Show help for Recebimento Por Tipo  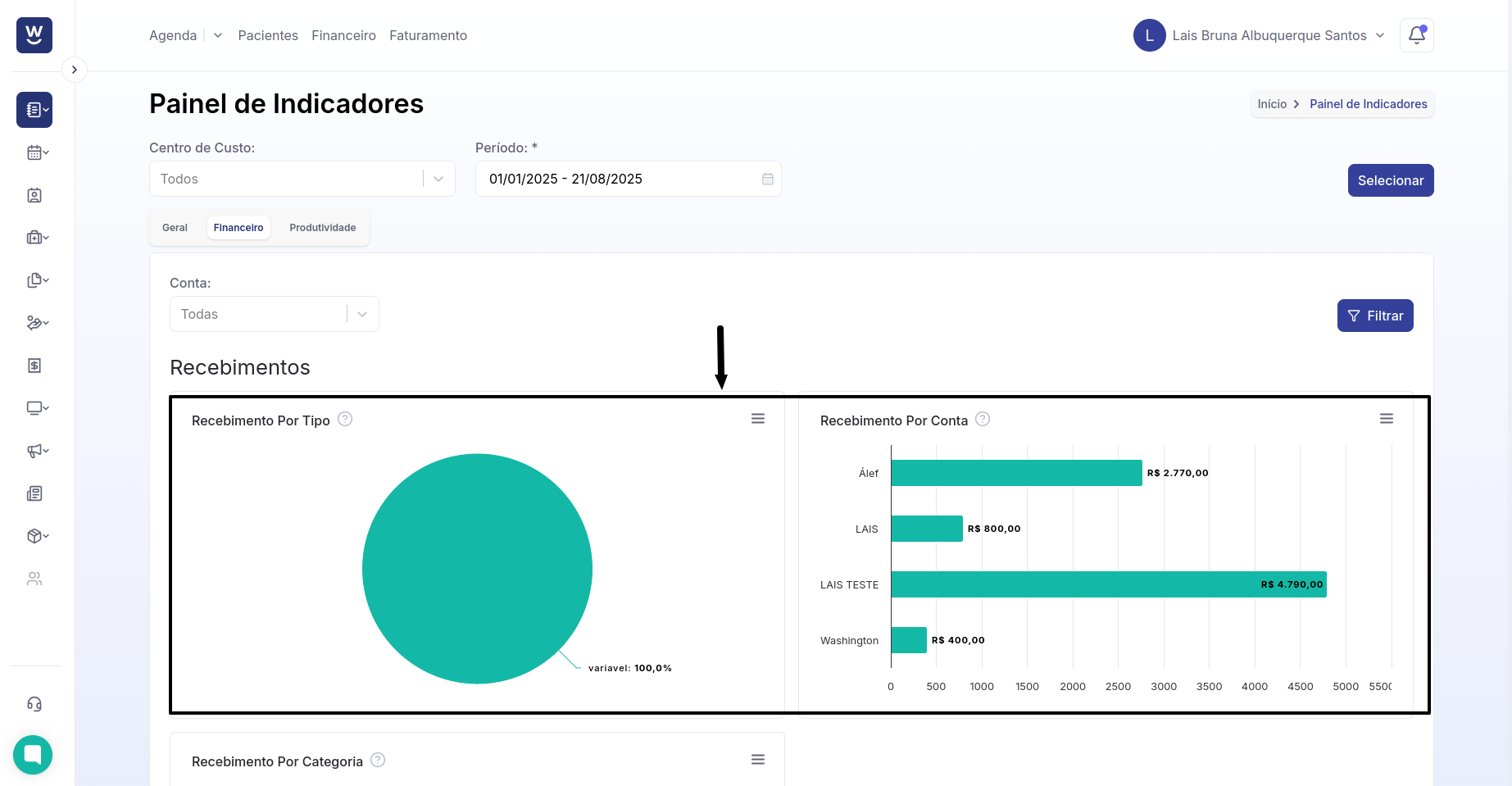coord(345,419)
